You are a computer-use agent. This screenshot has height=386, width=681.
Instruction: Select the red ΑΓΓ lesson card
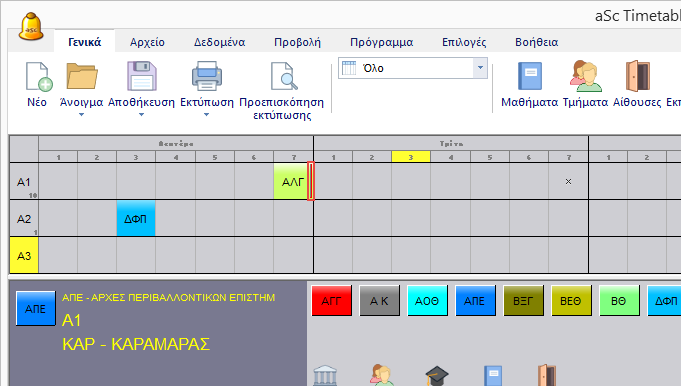click(331, 300)
